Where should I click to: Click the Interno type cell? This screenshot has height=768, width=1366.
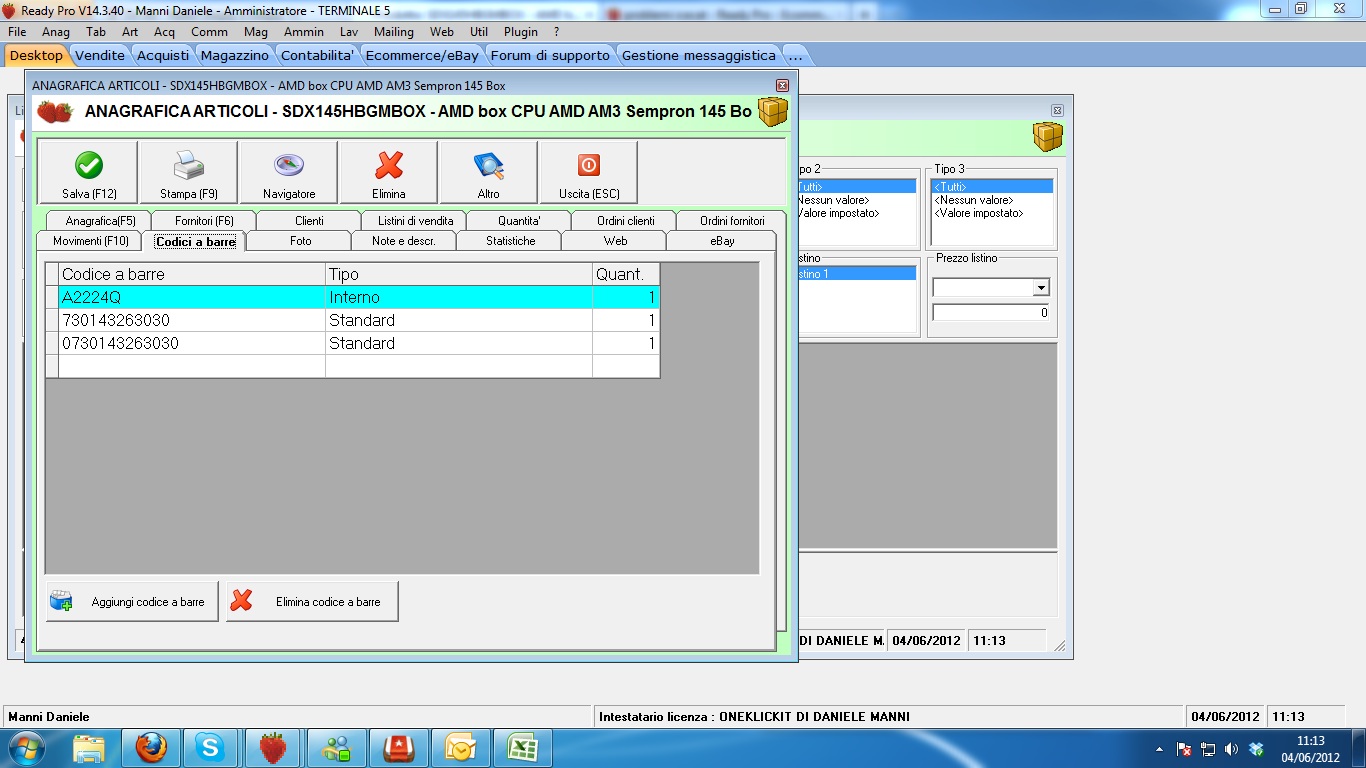459,297
